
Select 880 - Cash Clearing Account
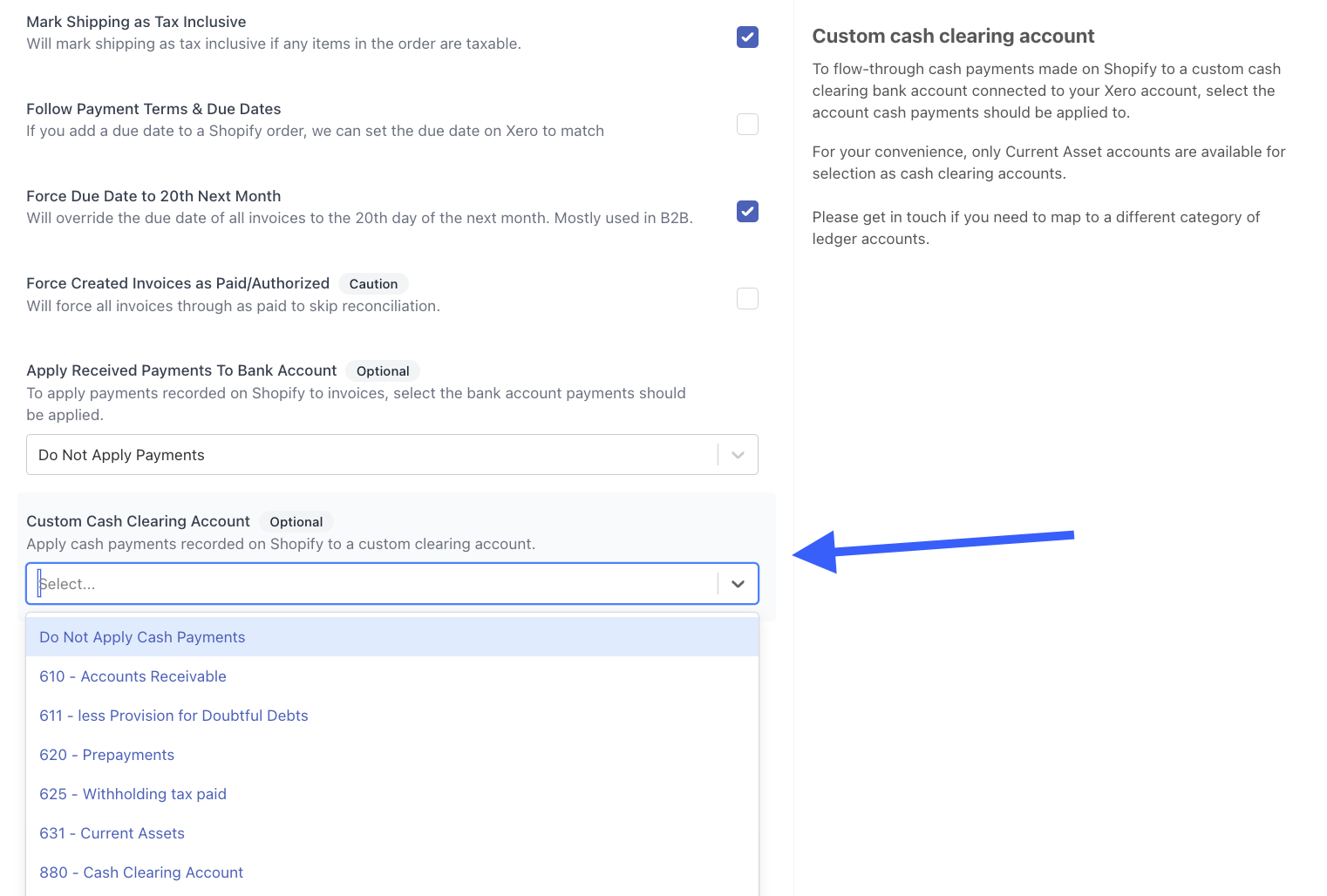(140, 872)
